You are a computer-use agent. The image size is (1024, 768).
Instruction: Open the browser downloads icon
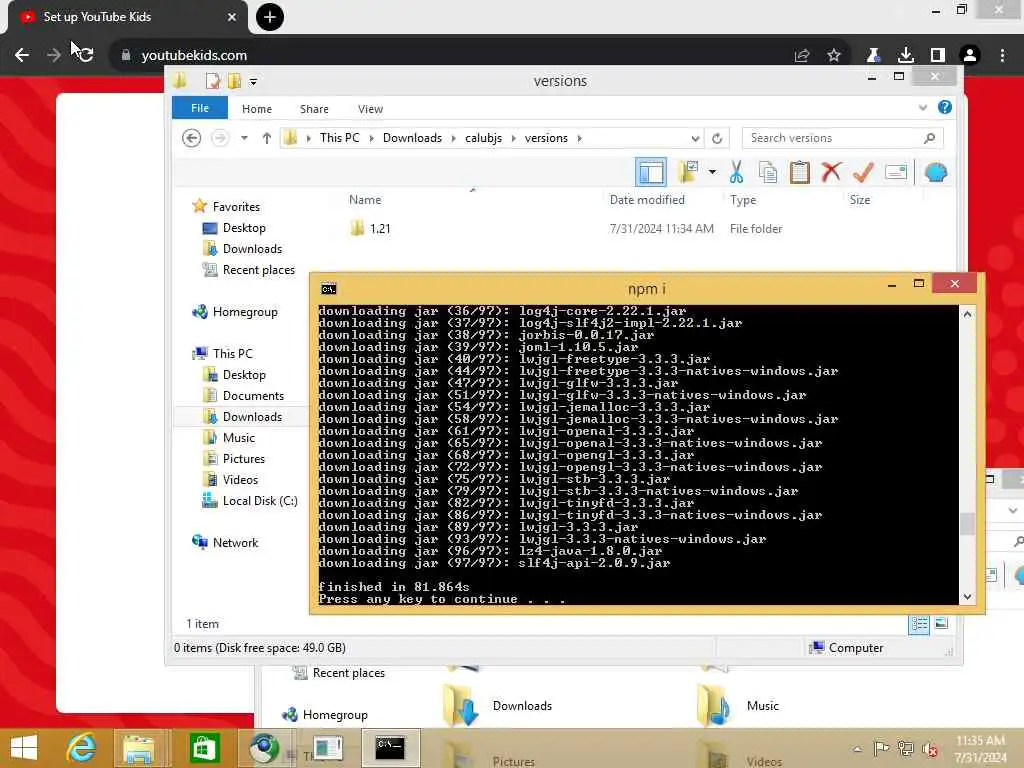pos(905,56)
